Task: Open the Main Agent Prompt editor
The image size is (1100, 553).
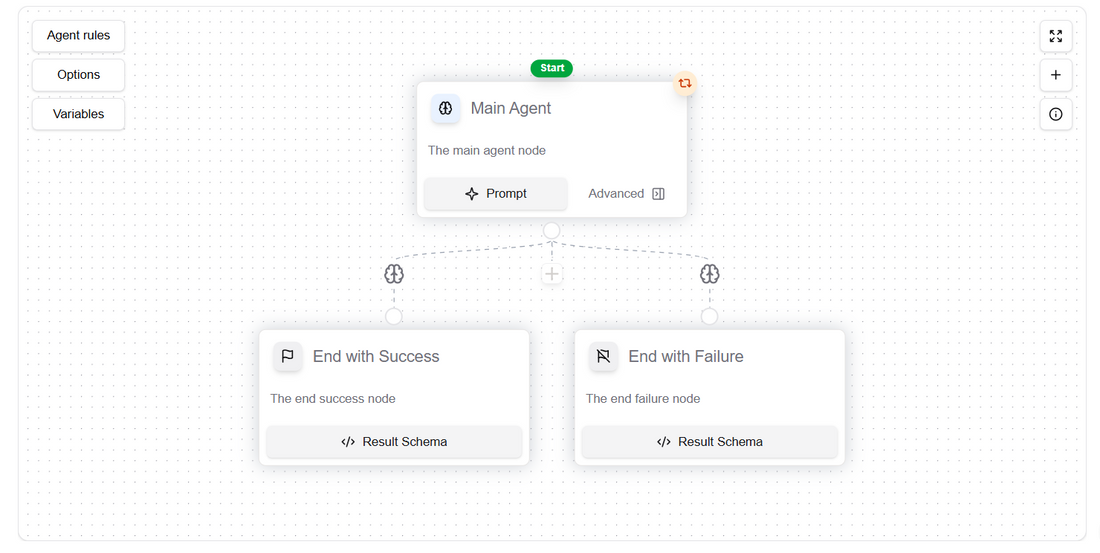Action: click(496, 194)
